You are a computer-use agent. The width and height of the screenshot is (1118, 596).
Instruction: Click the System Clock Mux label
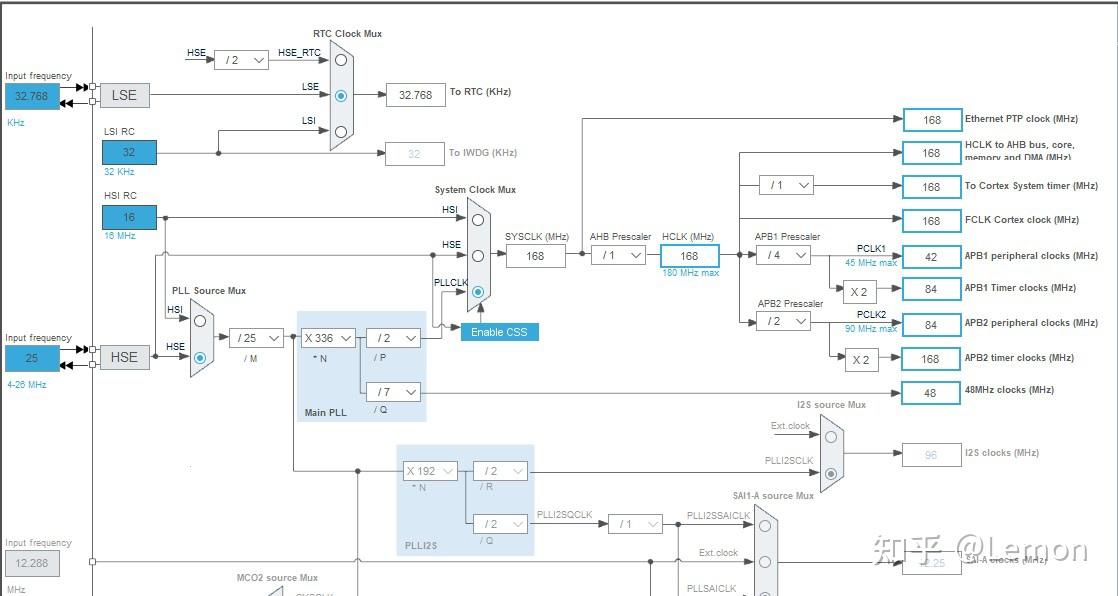pyautogui.click(x=476, y=190)
